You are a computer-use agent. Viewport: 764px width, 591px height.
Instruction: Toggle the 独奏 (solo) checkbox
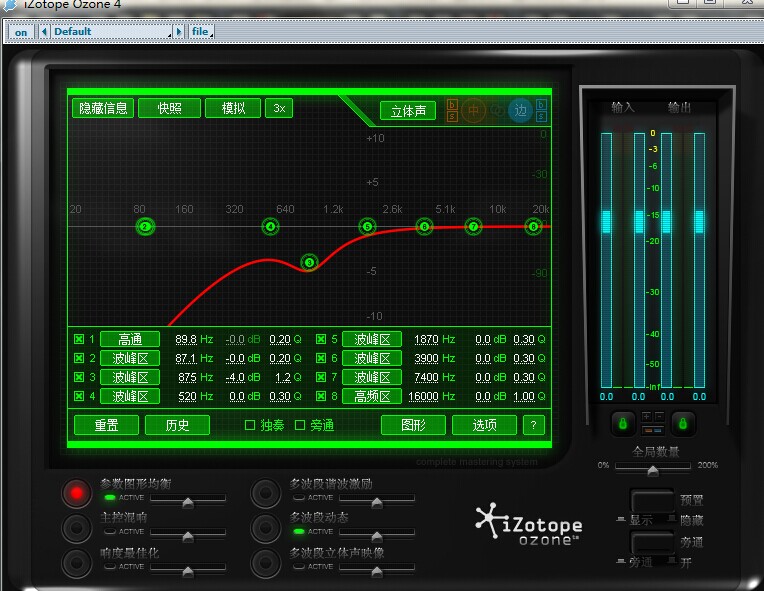pos(249,425)
